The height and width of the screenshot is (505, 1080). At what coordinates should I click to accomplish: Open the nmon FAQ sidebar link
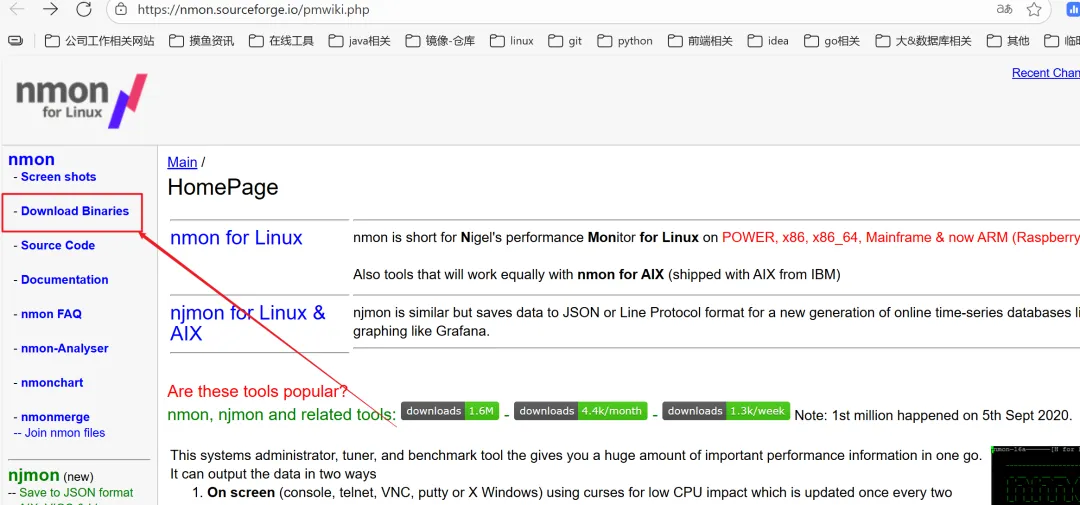point(51,315)
